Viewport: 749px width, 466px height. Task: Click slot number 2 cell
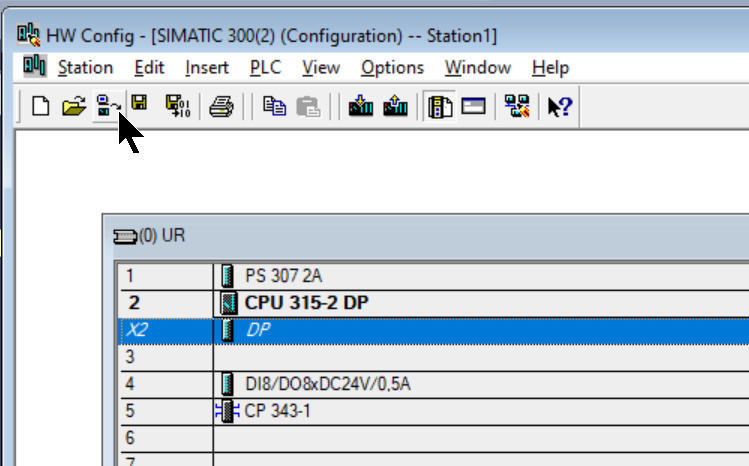pos(166,303)
